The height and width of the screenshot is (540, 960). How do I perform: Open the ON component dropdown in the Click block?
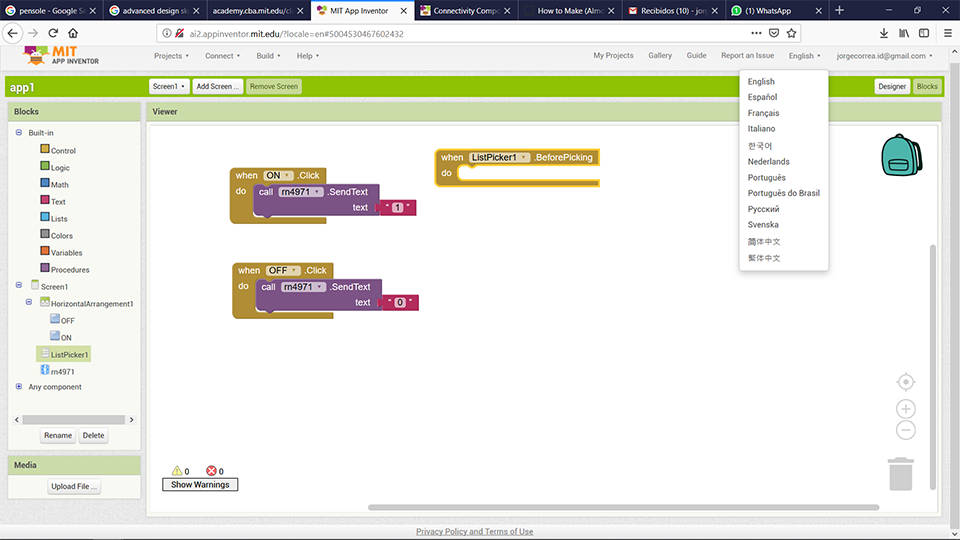coord(279,175)
